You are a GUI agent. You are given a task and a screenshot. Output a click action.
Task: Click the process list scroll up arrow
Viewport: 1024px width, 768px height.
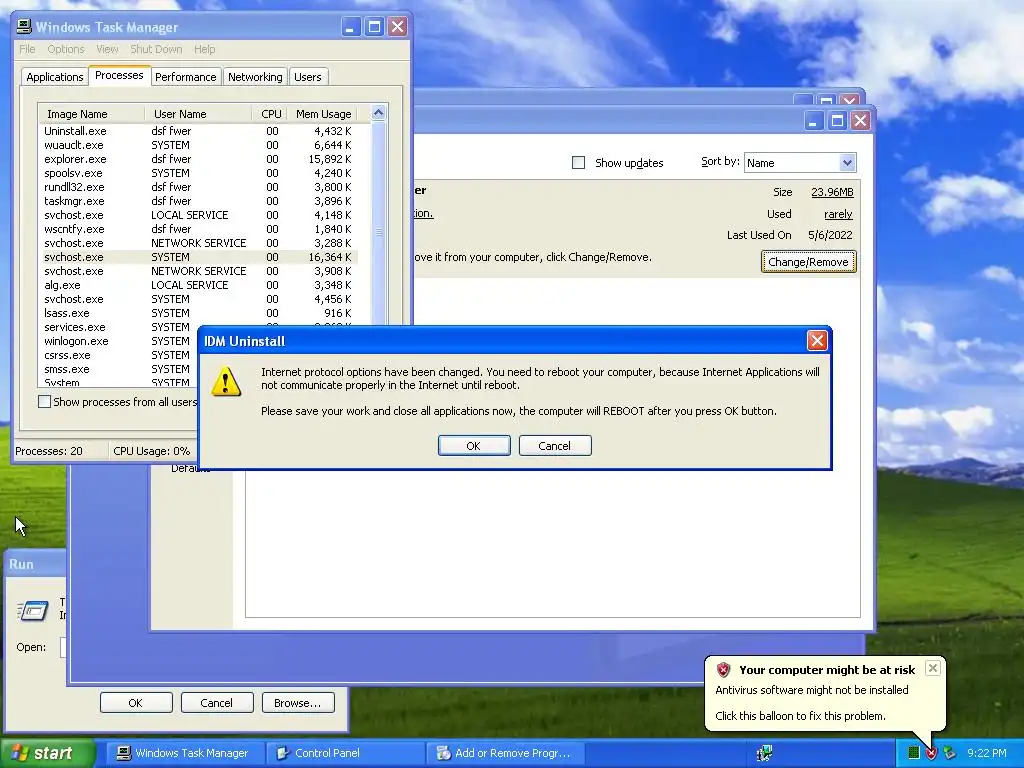coord(378,113)
